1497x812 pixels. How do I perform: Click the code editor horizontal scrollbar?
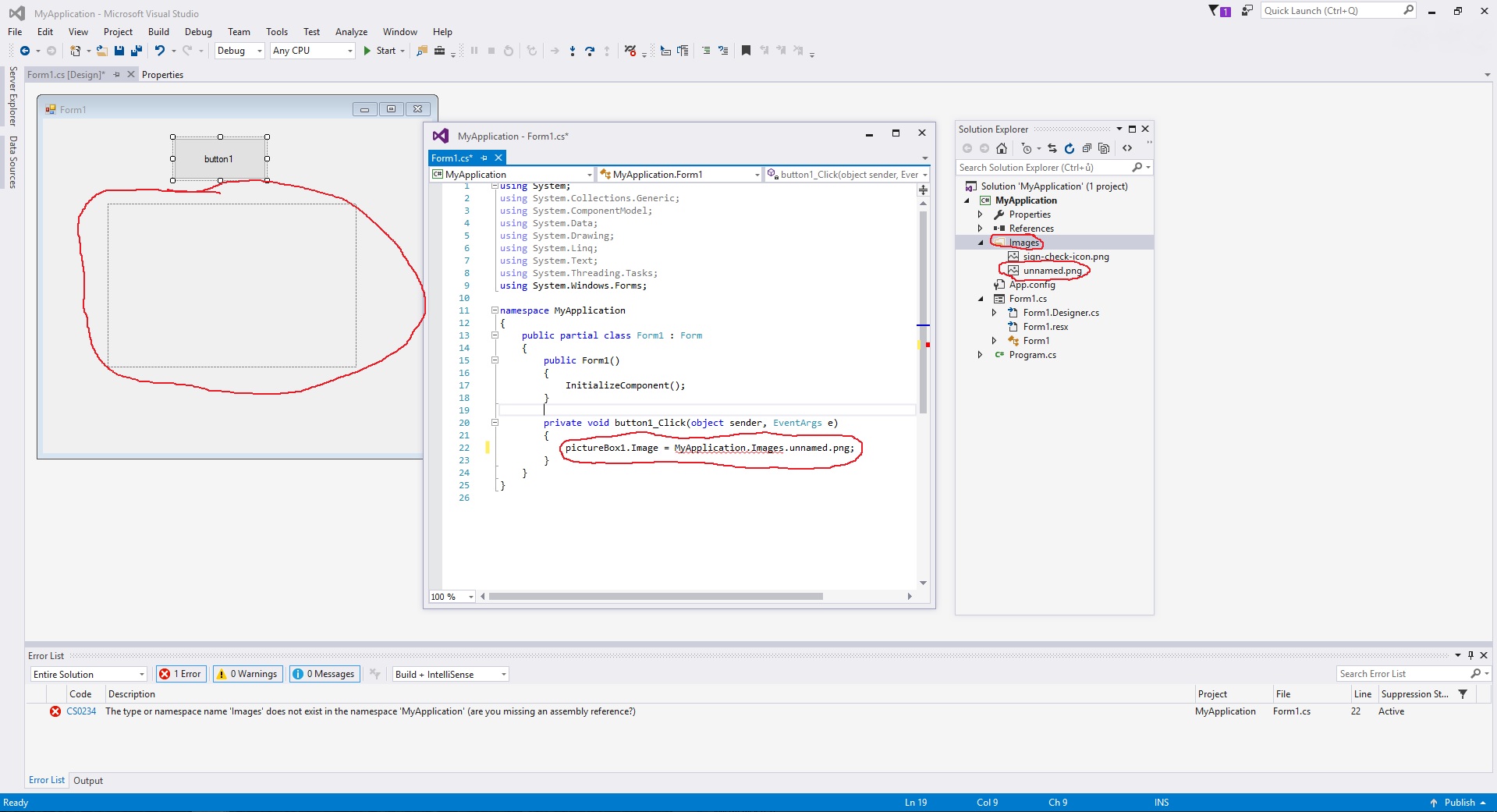[655, 597]
